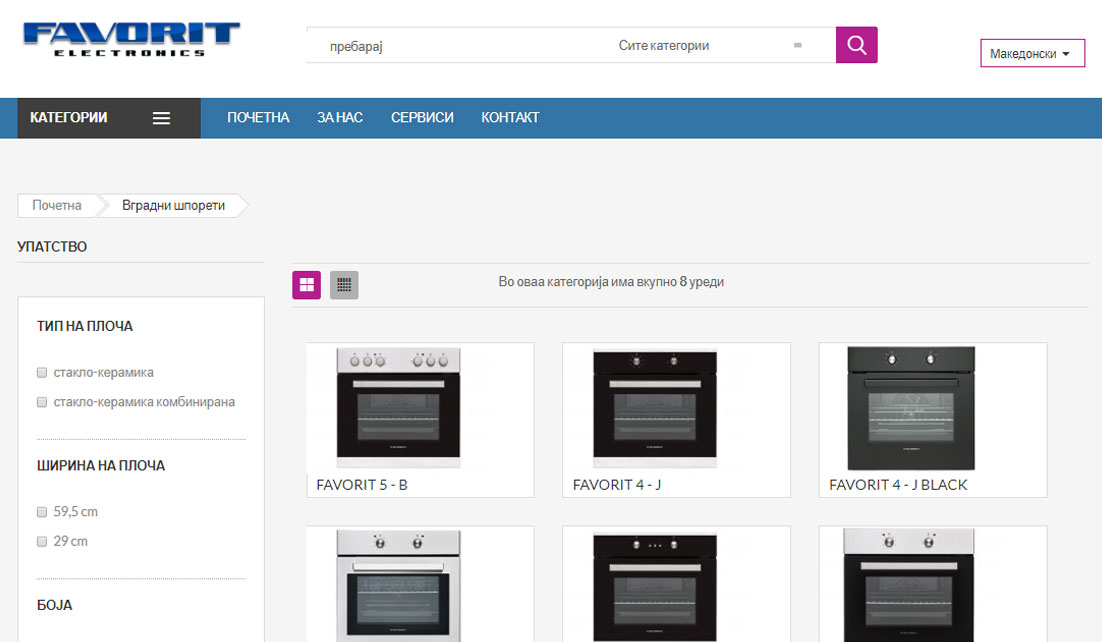Toggle the 59,5 cm width filter
Screen dimensions: 1102x642
(x=42, y=512)
